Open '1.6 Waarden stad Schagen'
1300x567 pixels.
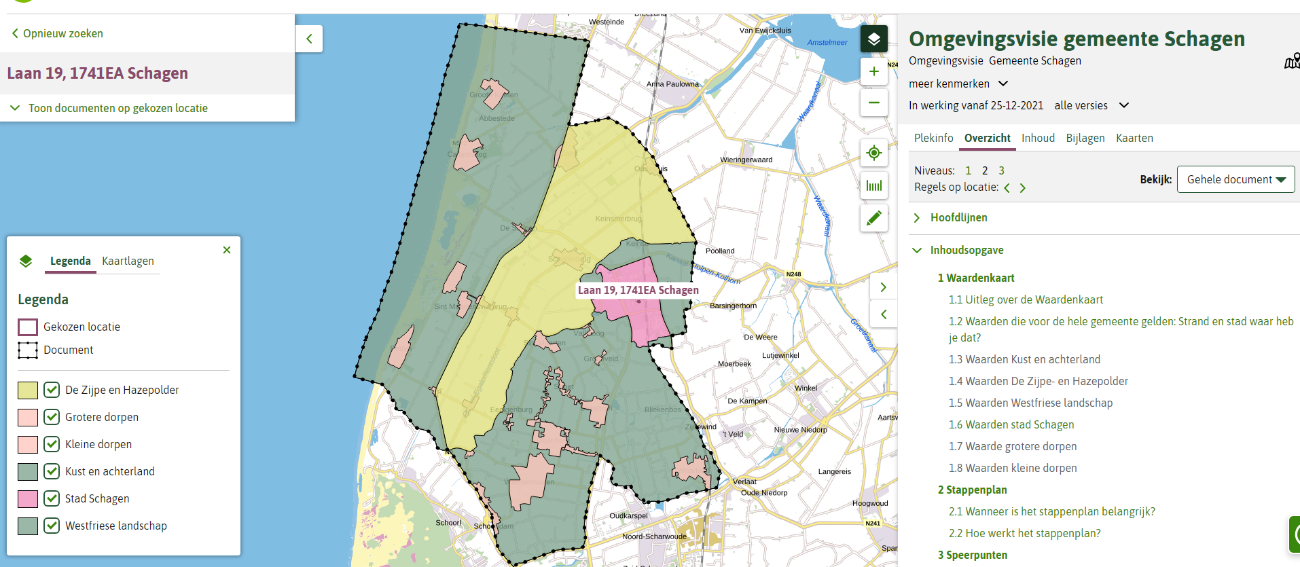1012,425
